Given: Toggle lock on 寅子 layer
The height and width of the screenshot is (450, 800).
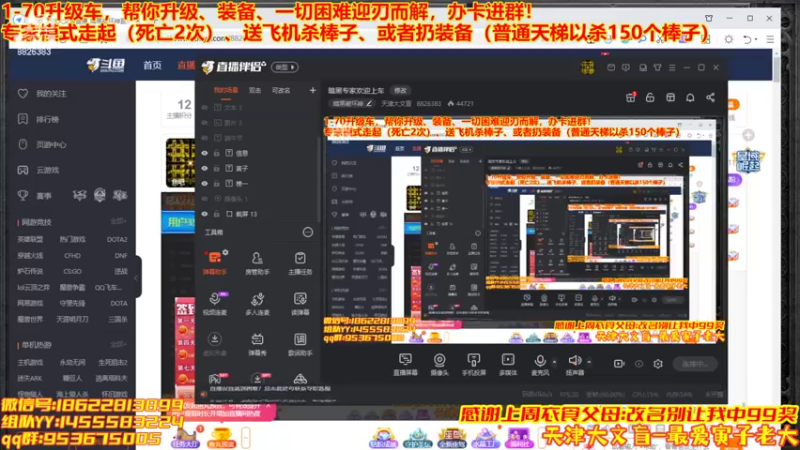Looking at the screenshot, I should tap(217, 168).
